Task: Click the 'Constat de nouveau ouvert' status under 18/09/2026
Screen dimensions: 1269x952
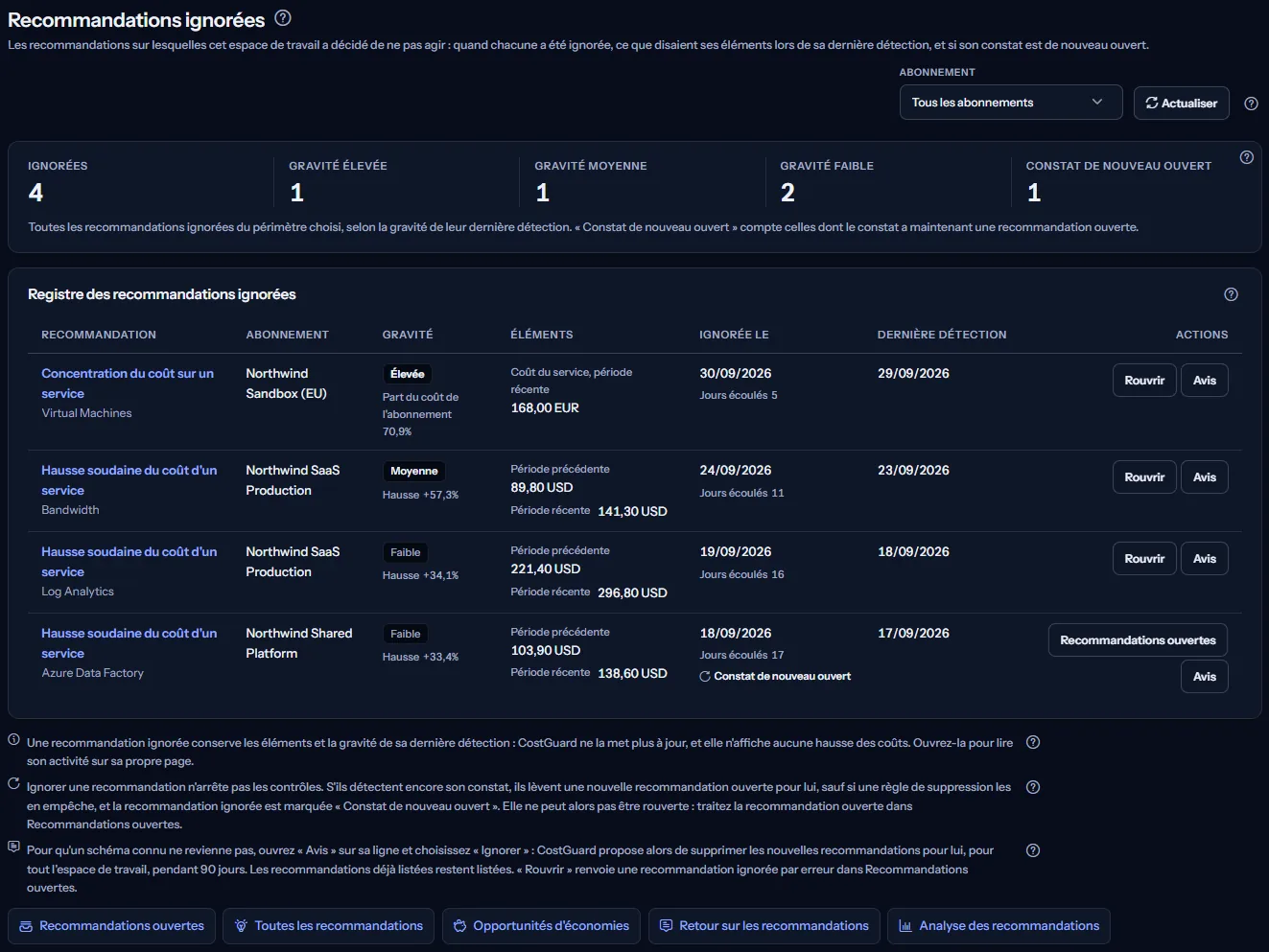Action: tap(775, 676)
